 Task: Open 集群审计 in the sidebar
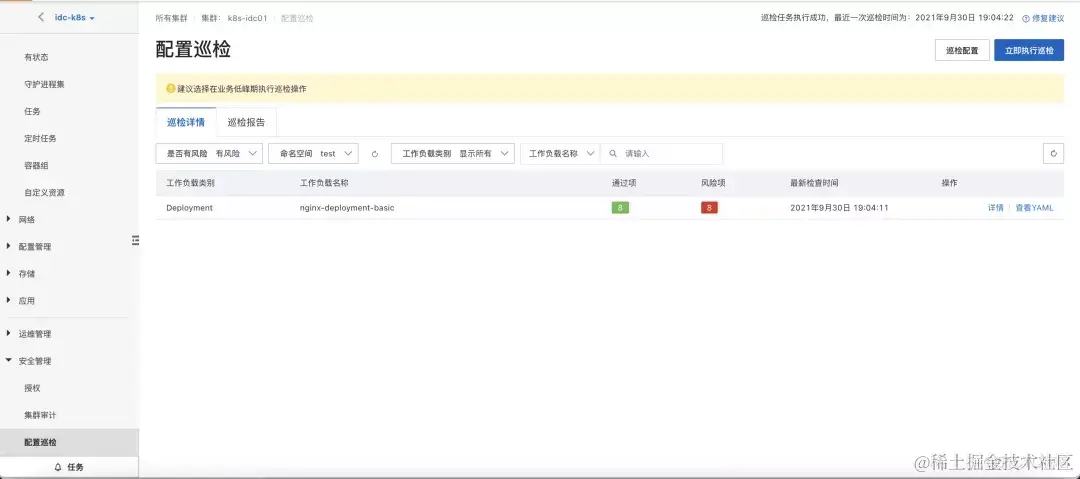pos(41,416)
